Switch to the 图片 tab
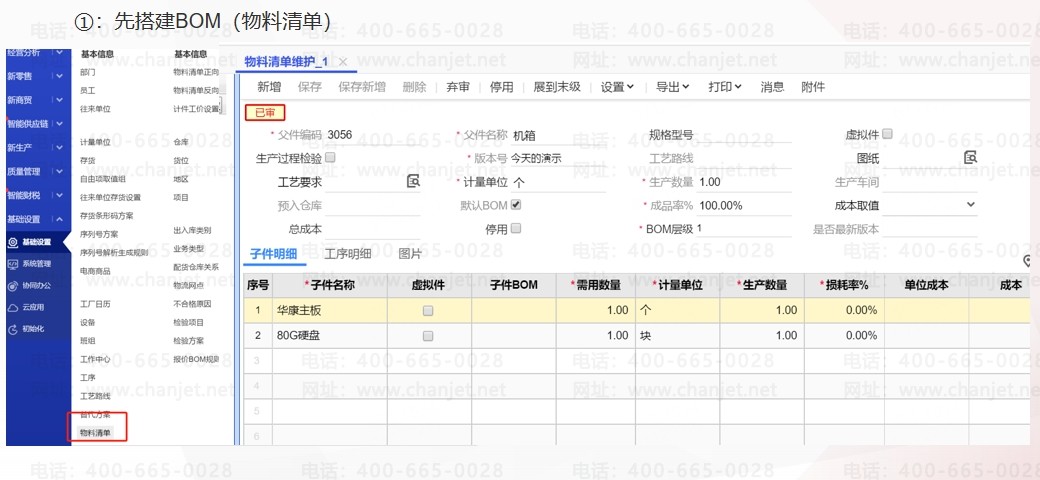Viewport: 1040px width, 480px height. pos(409,254)
